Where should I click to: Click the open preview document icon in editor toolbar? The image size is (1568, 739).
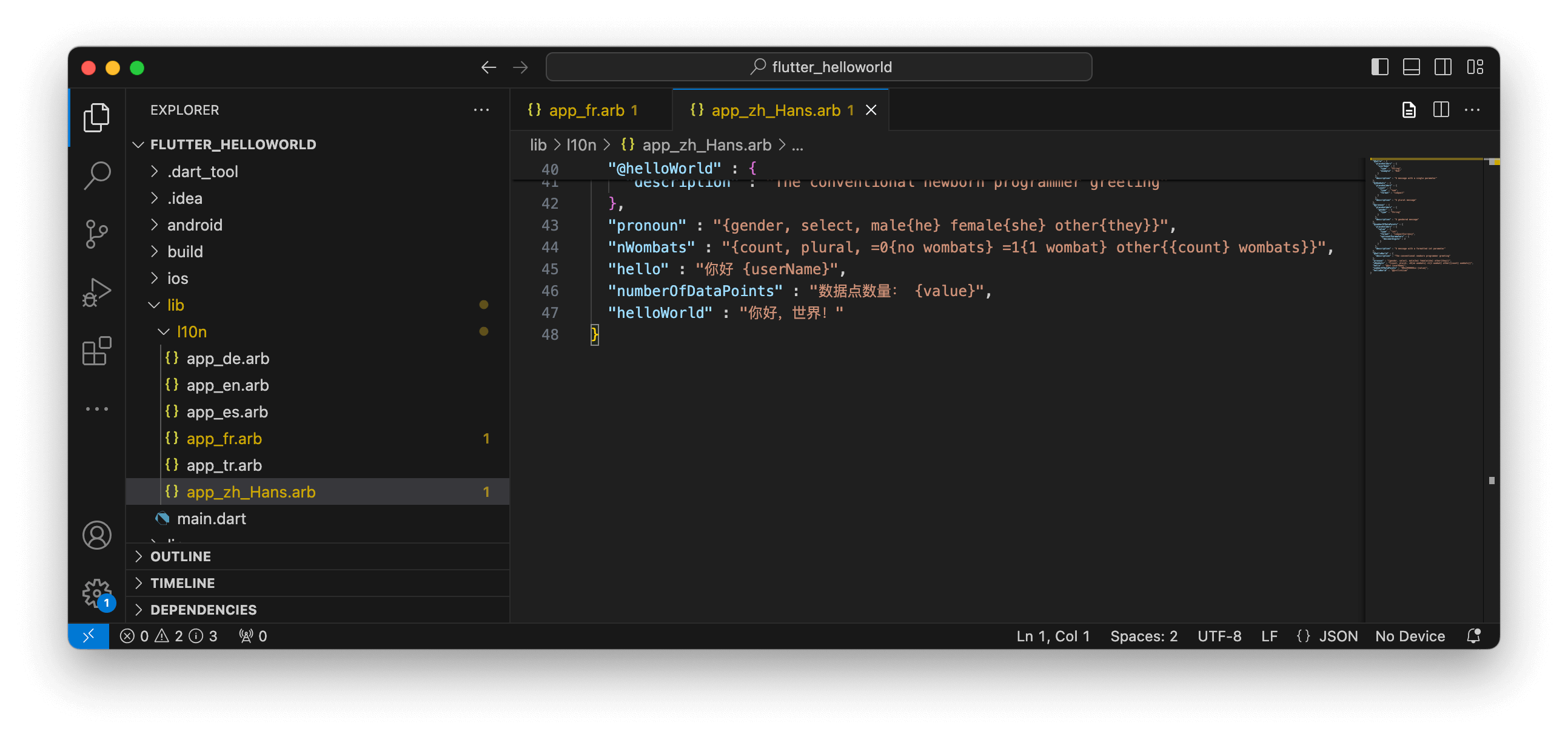point(1409,110)
